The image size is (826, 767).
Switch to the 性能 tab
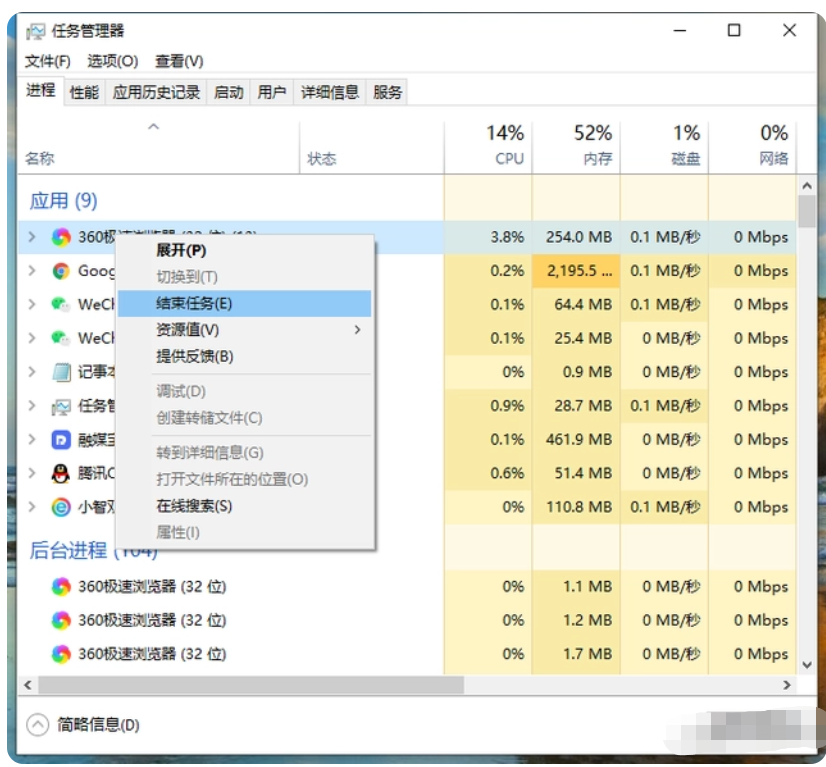pos(84,92)
